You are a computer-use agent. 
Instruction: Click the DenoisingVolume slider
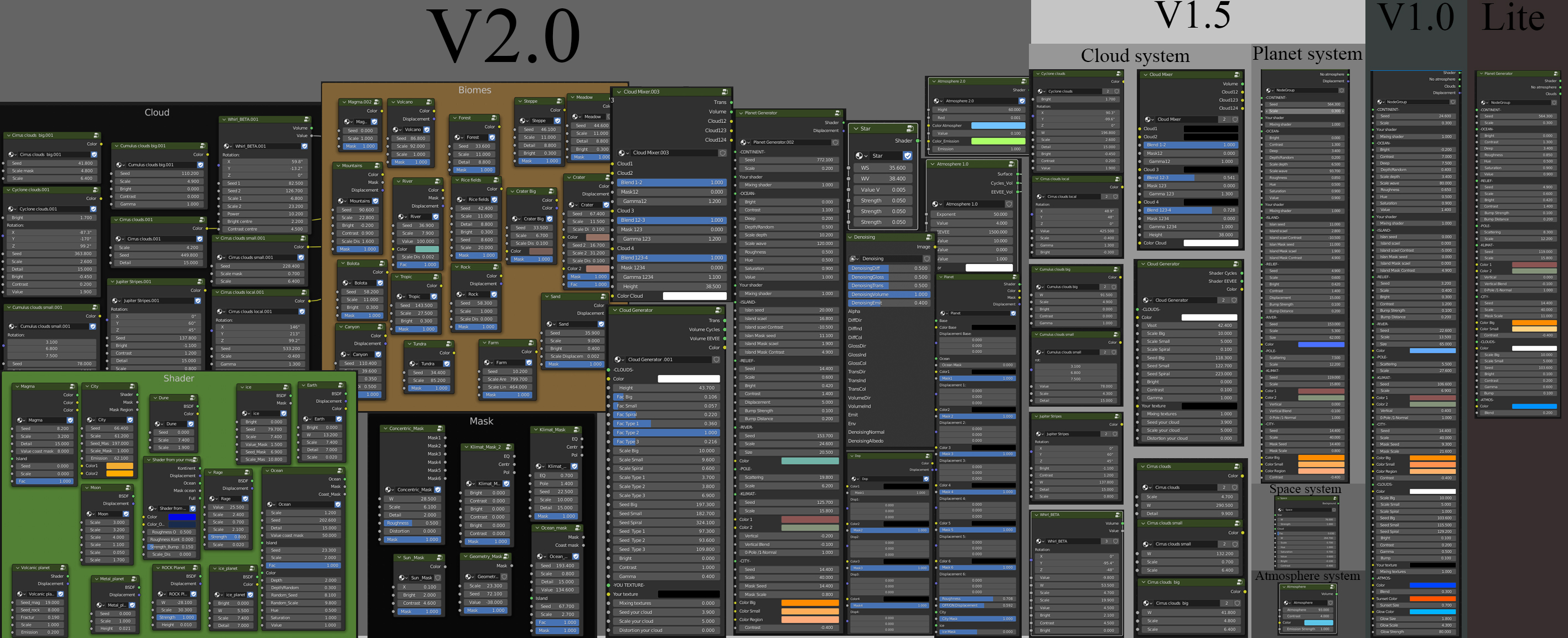(x=889, y=294)
